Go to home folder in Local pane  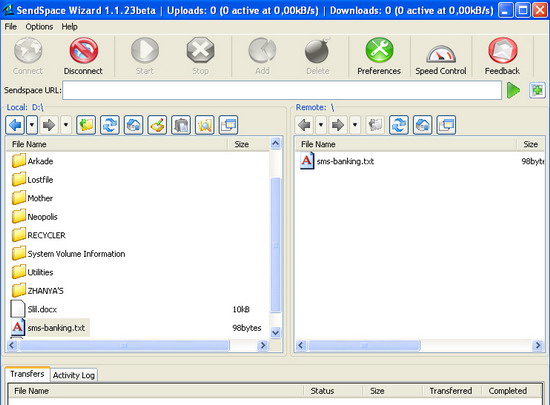tap(134, 125)
